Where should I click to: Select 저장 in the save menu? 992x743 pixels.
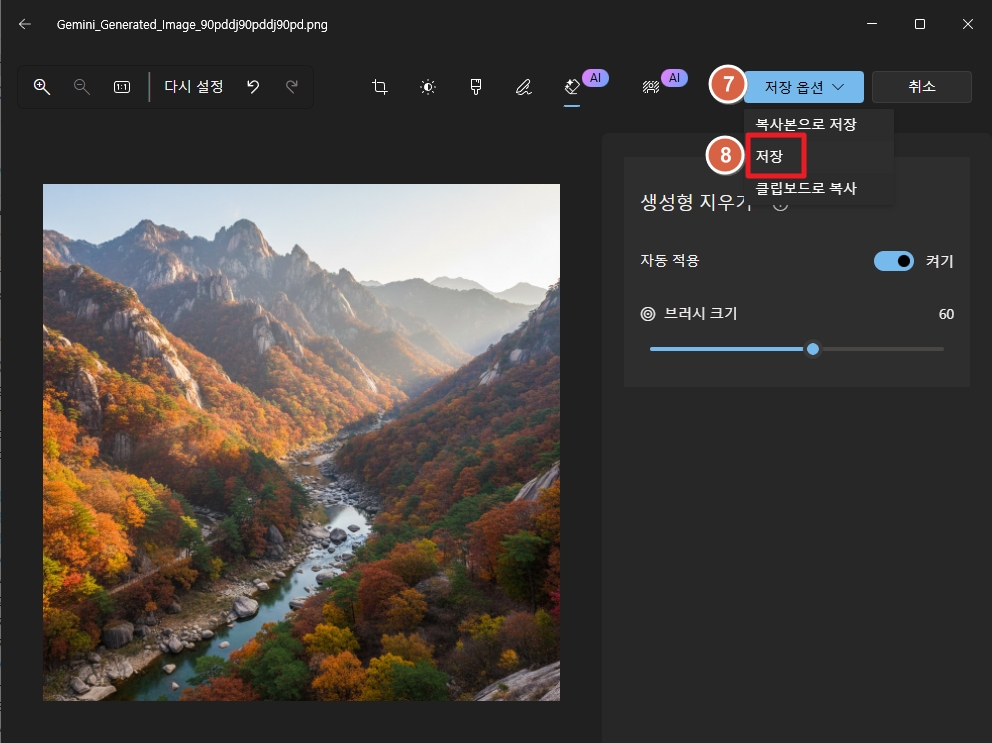[x=769, y=157]
